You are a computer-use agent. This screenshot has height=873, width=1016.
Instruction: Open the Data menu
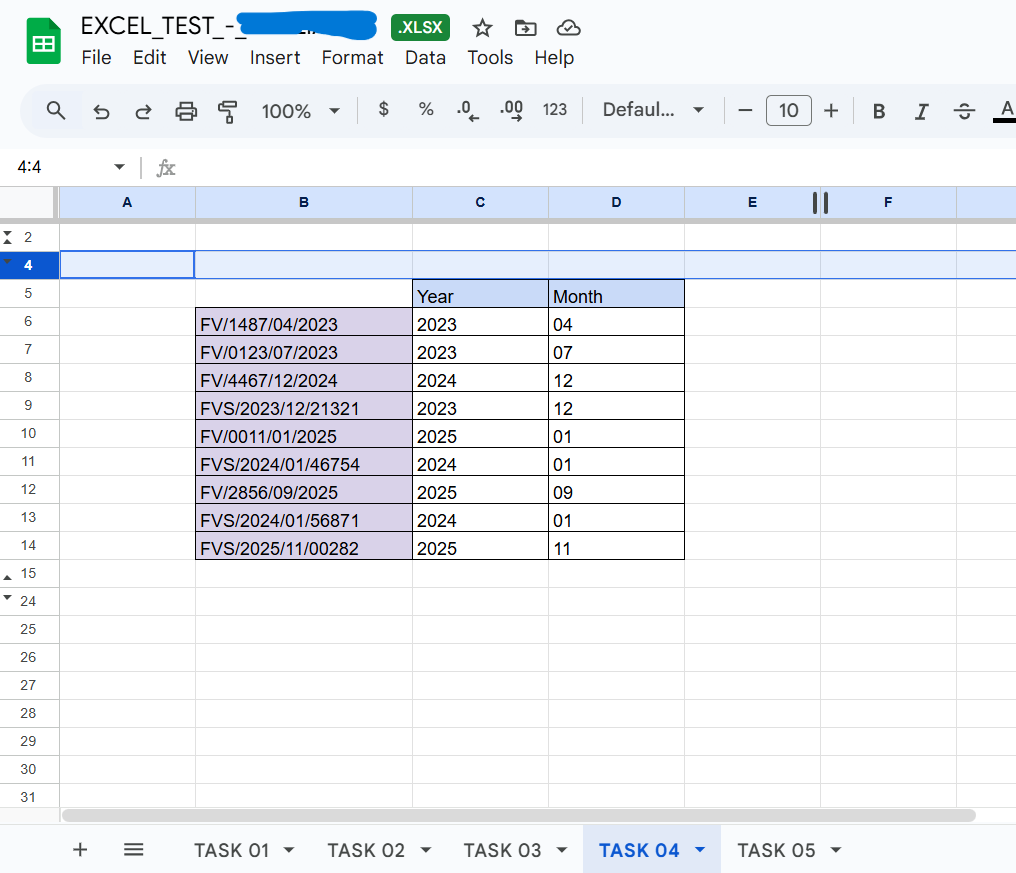[425, 58]
